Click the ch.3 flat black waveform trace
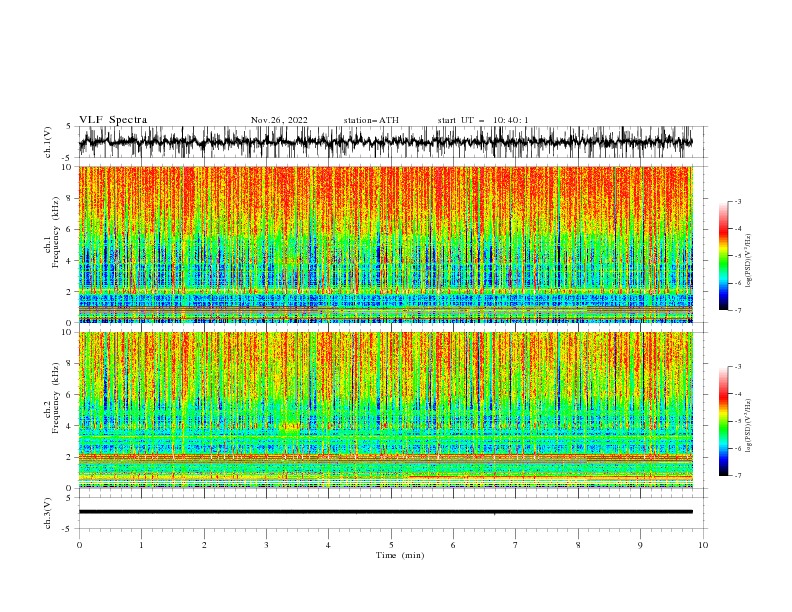This screenshot has height=612, width=792. click(386, 512)
